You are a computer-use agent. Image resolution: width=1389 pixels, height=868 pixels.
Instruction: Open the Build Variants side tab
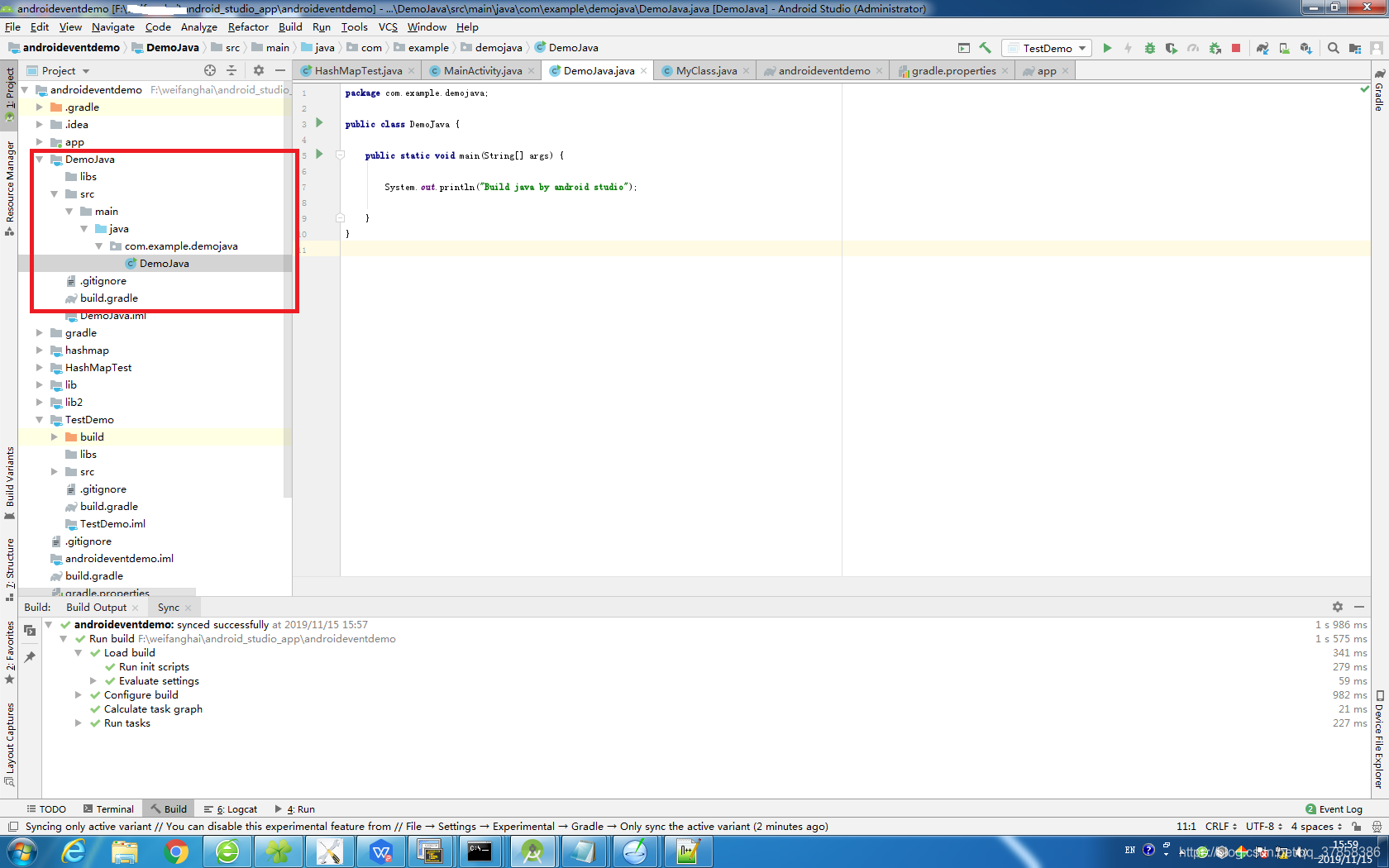[10, 484]
